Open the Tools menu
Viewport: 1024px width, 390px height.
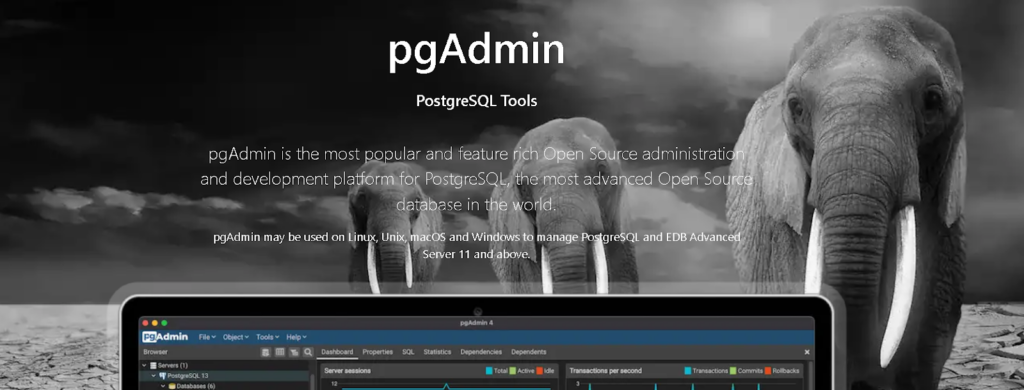pyautogui.click(x=268, y=337)
